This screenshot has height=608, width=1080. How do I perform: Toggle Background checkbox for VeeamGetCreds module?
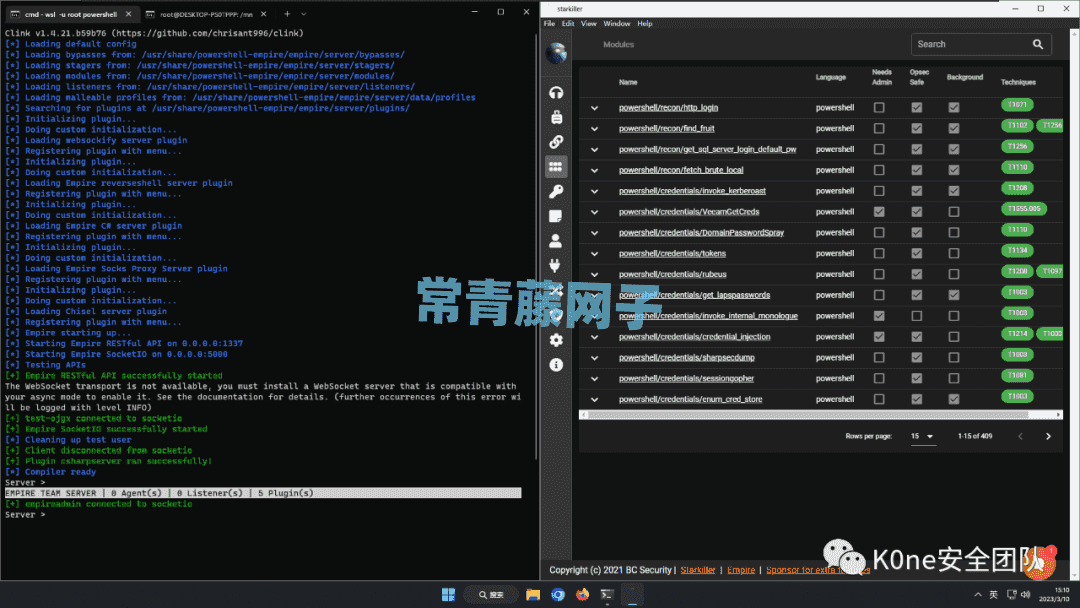(x=953, y=212)
